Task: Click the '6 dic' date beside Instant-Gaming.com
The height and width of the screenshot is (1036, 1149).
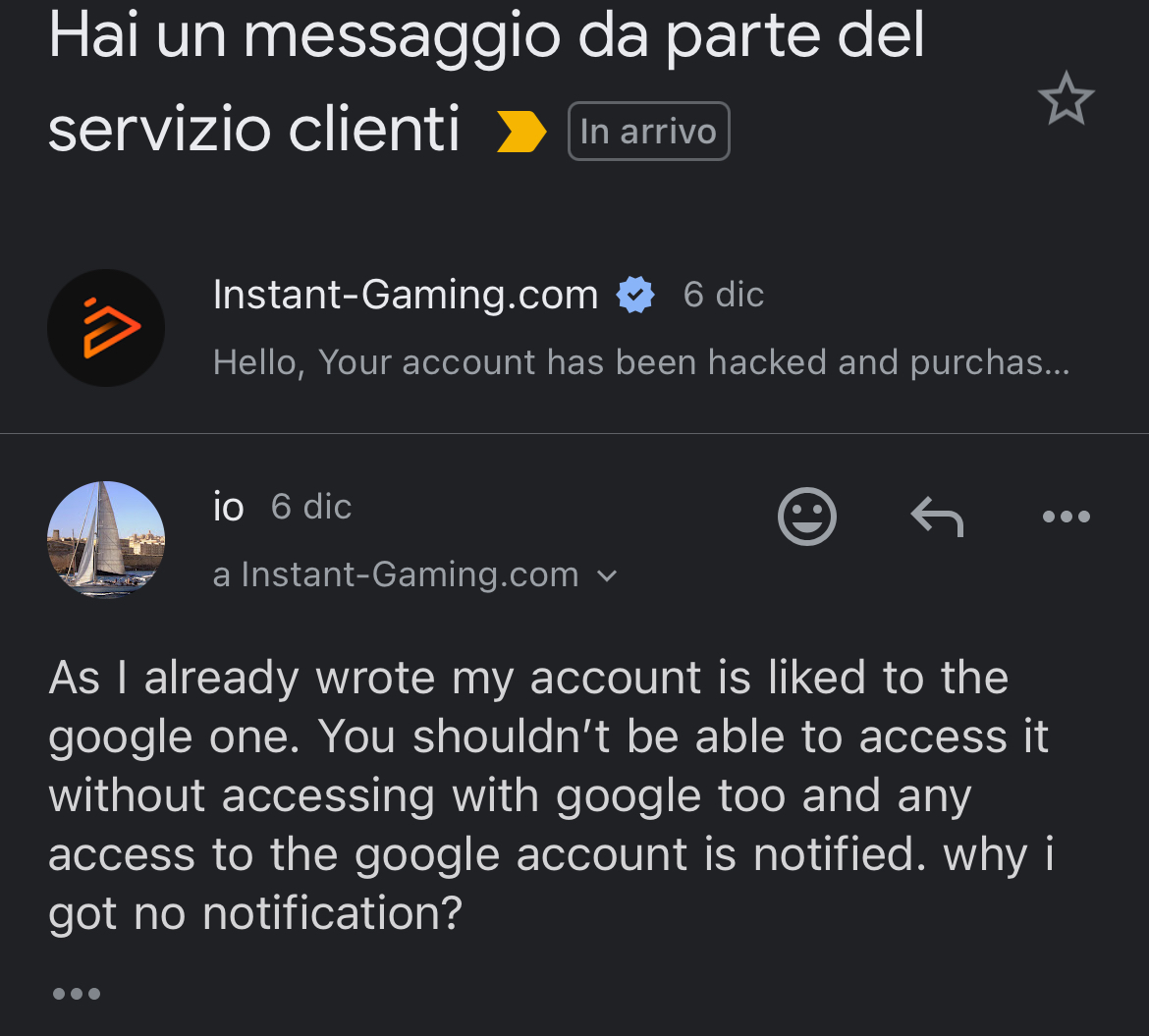Action: 723,295
